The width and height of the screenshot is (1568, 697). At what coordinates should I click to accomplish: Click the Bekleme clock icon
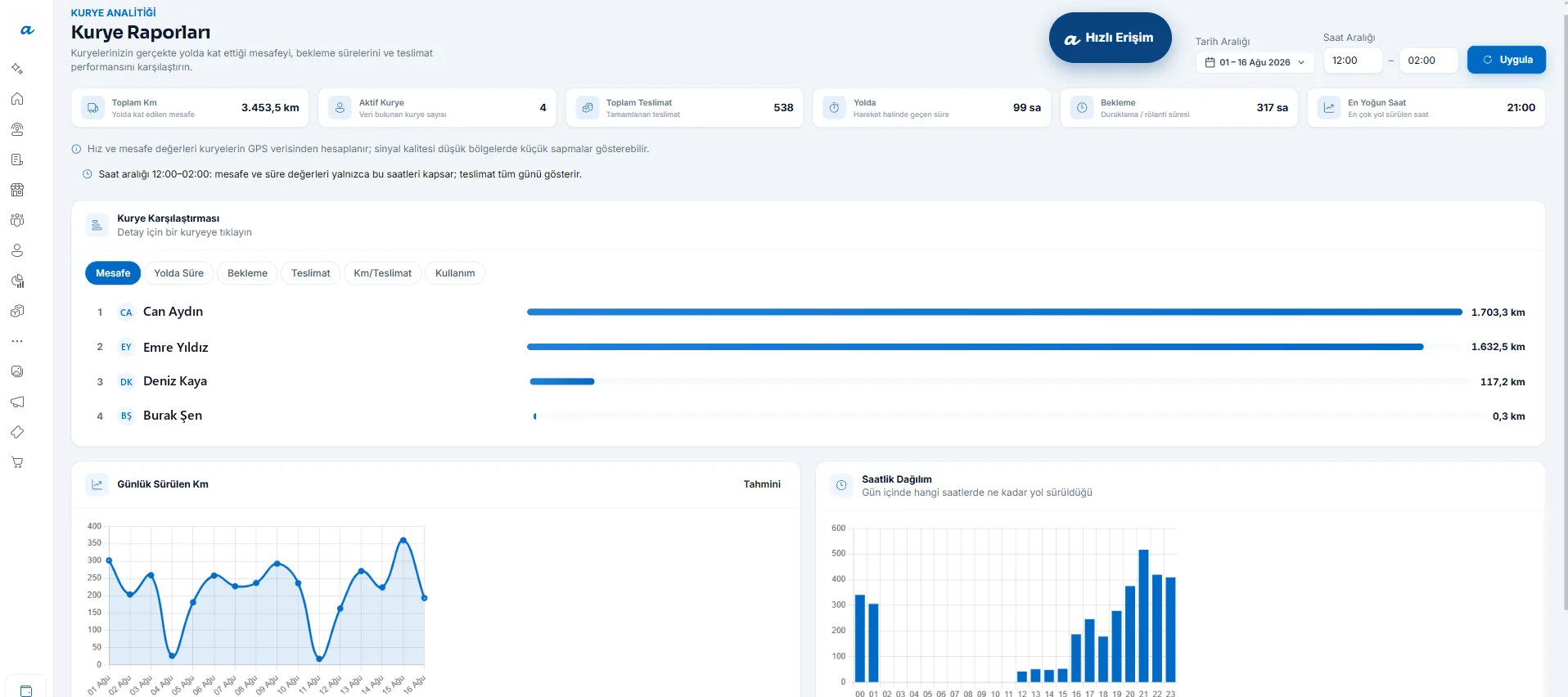click(1081, 108)
